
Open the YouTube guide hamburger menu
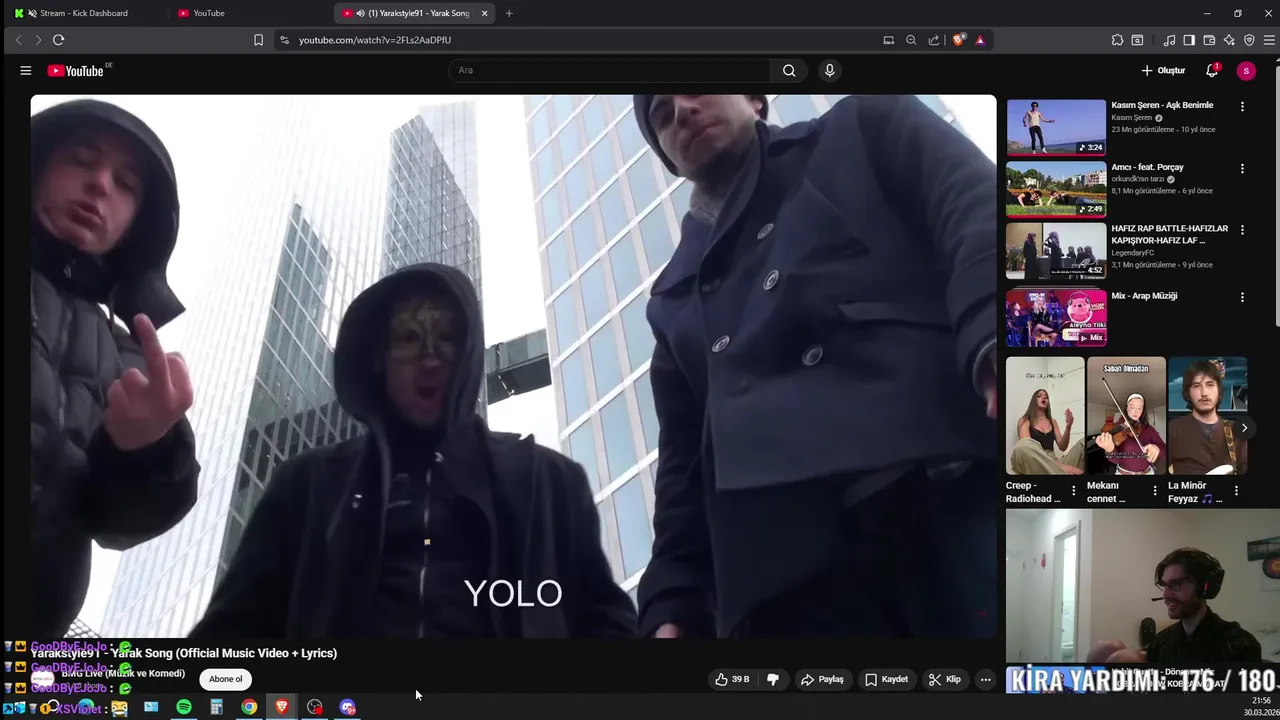pos(26,71)
